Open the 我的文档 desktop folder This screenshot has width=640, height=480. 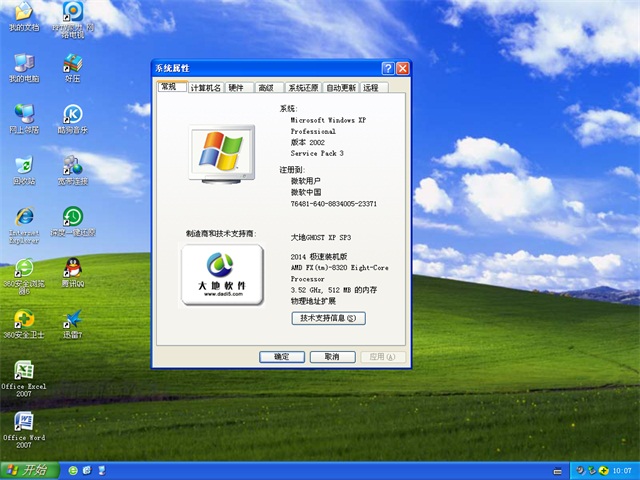point(22,12)
